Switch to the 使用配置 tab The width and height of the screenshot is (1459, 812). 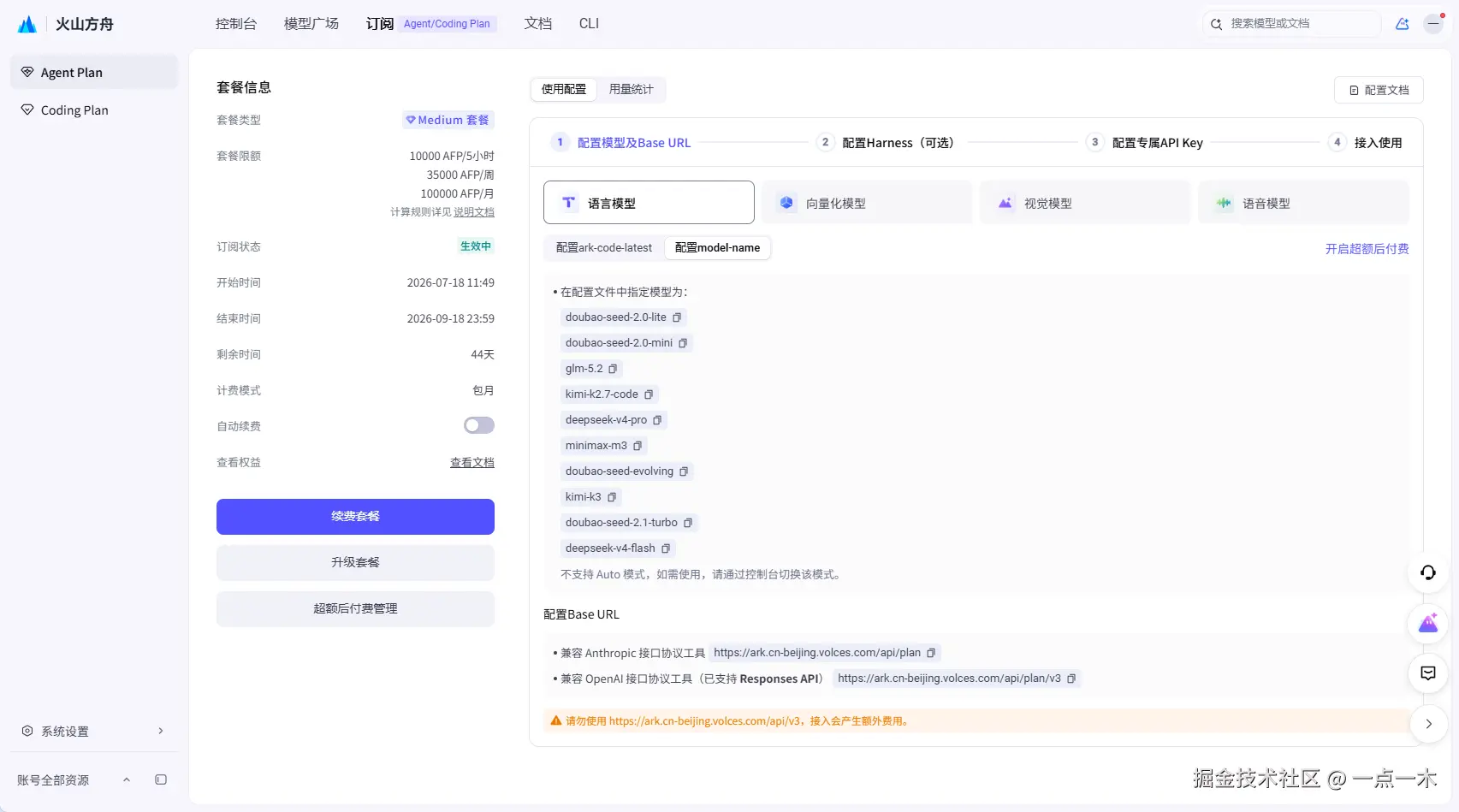click(x=564, y=89)
